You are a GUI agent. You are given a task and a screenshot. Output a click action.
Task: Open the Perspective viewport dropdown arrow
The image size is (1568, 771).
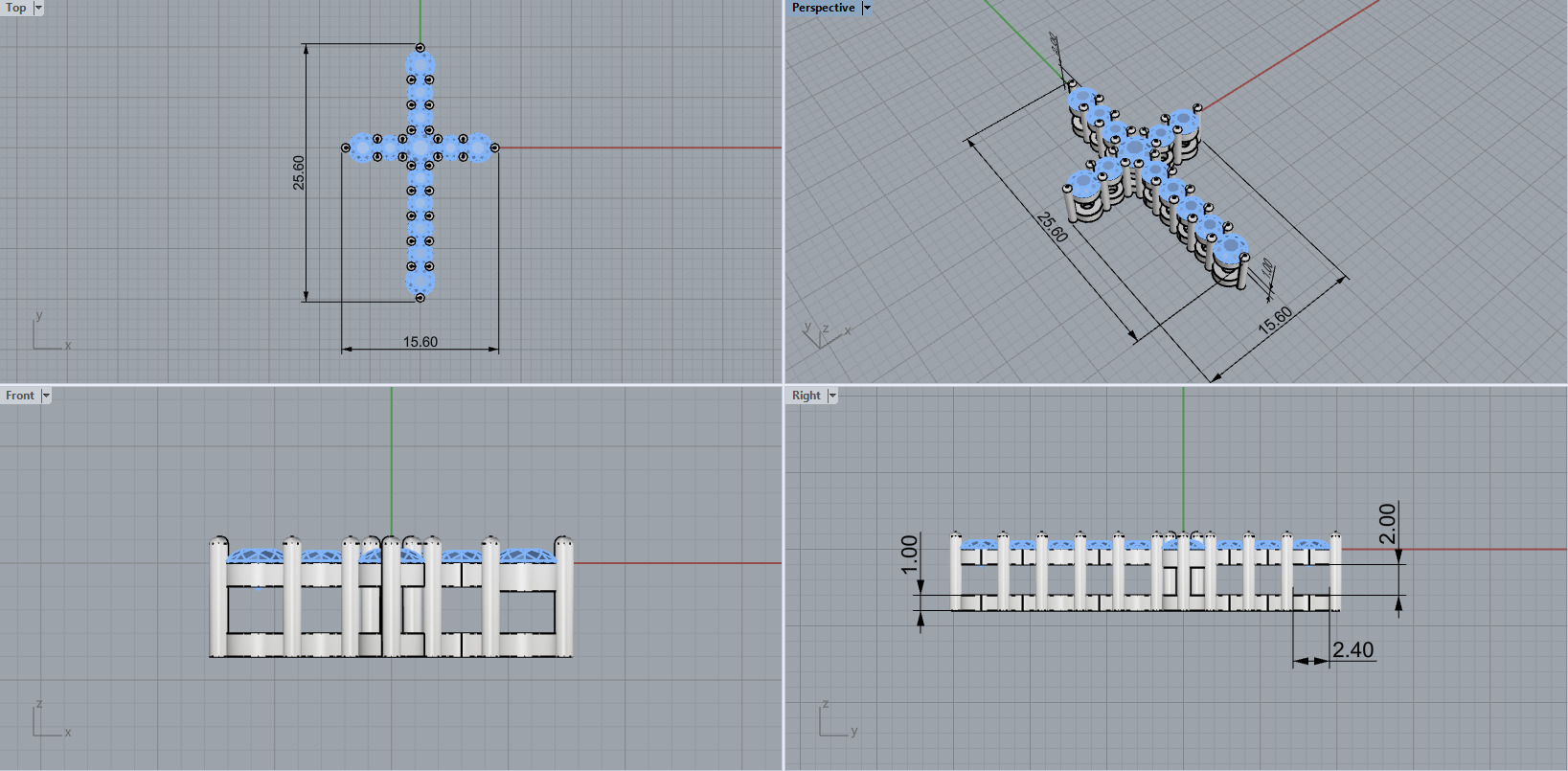867,8
